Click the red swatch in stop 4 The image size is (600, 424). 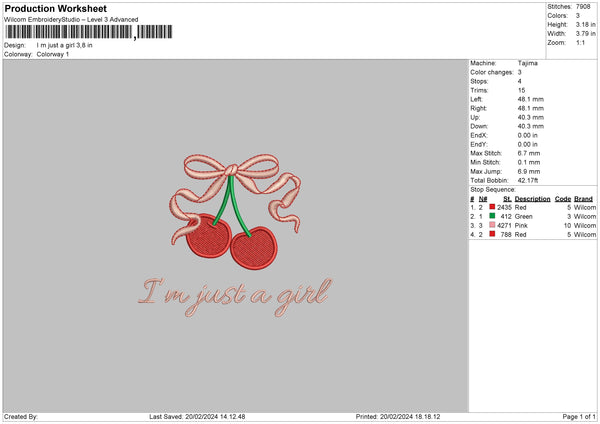(x=492, y=234)
